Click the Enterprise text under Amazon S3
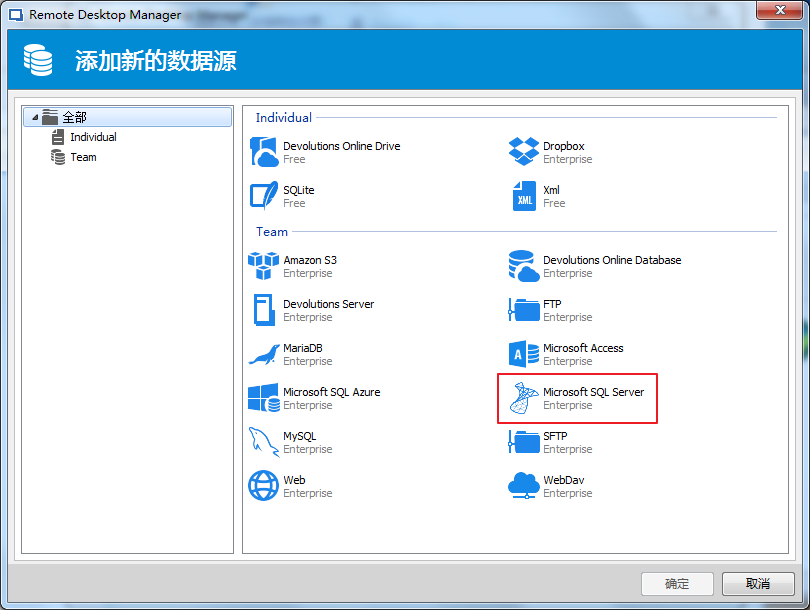Viewport: 810px width, 610px height. [x=308, y=273]
